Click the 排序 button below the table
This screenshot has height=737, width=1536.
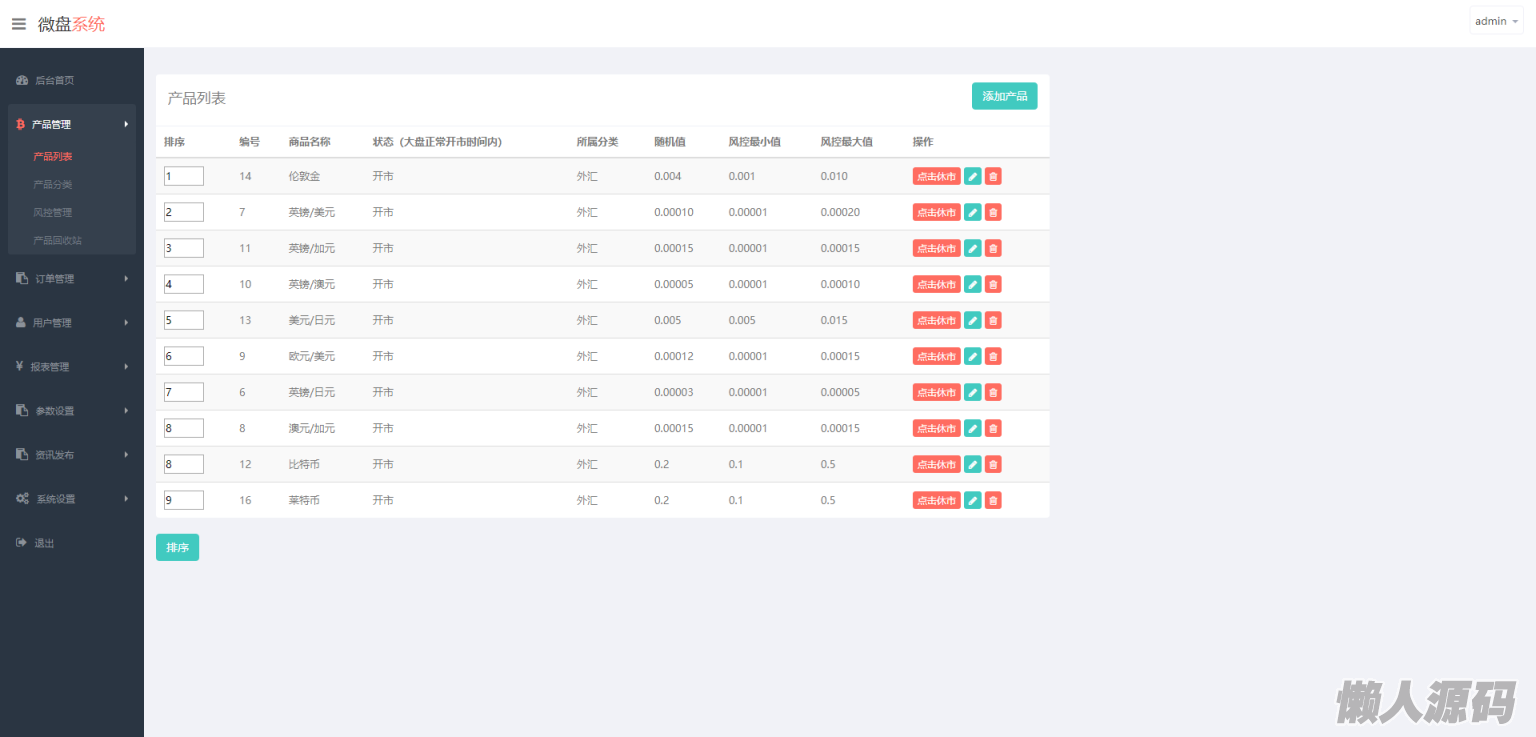[177, 548]
